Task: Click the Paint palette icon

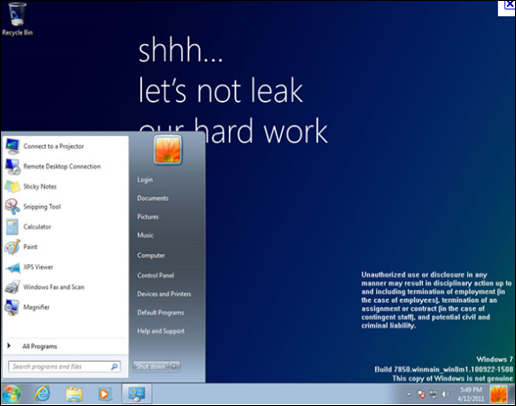Action: (13, 247)
